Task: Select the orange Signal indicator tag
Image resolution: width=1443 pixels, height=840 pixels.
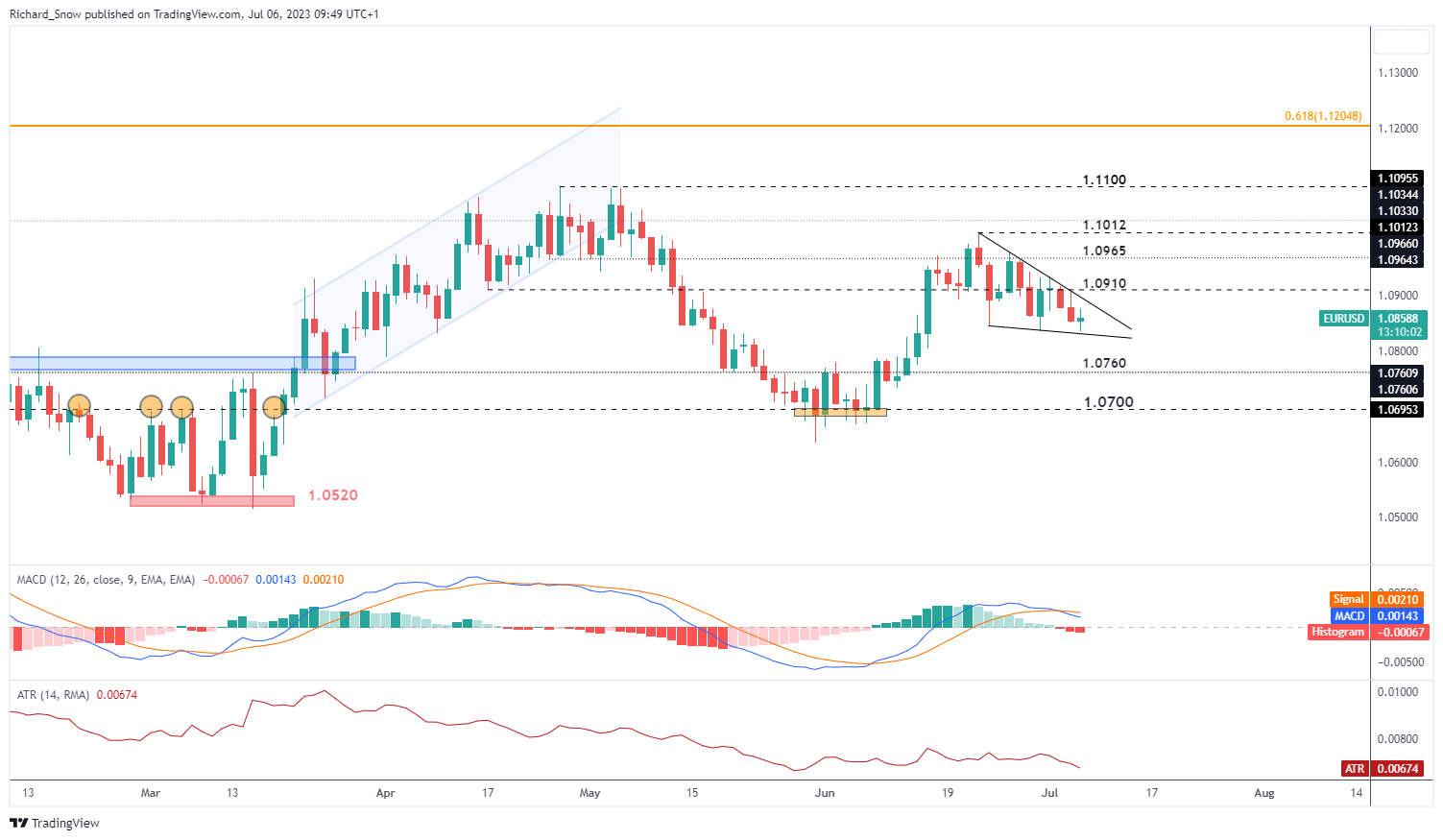Action: (x=1349, y=599)
